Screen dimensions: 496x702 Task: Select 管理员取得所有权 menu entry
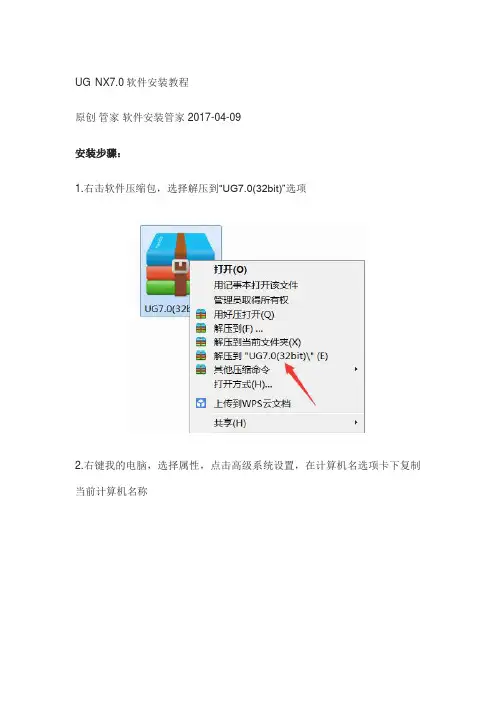pyautogui.click(x=251, y=300)
